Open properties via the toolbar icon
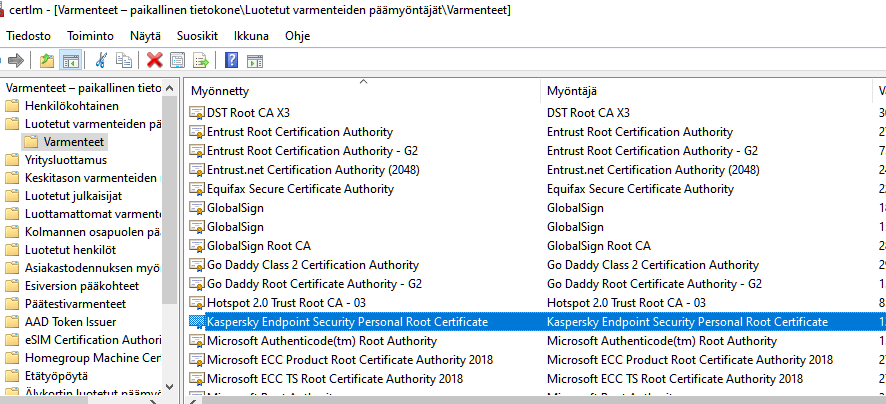This screenshot has height=404, width=886. coord(178,60)
